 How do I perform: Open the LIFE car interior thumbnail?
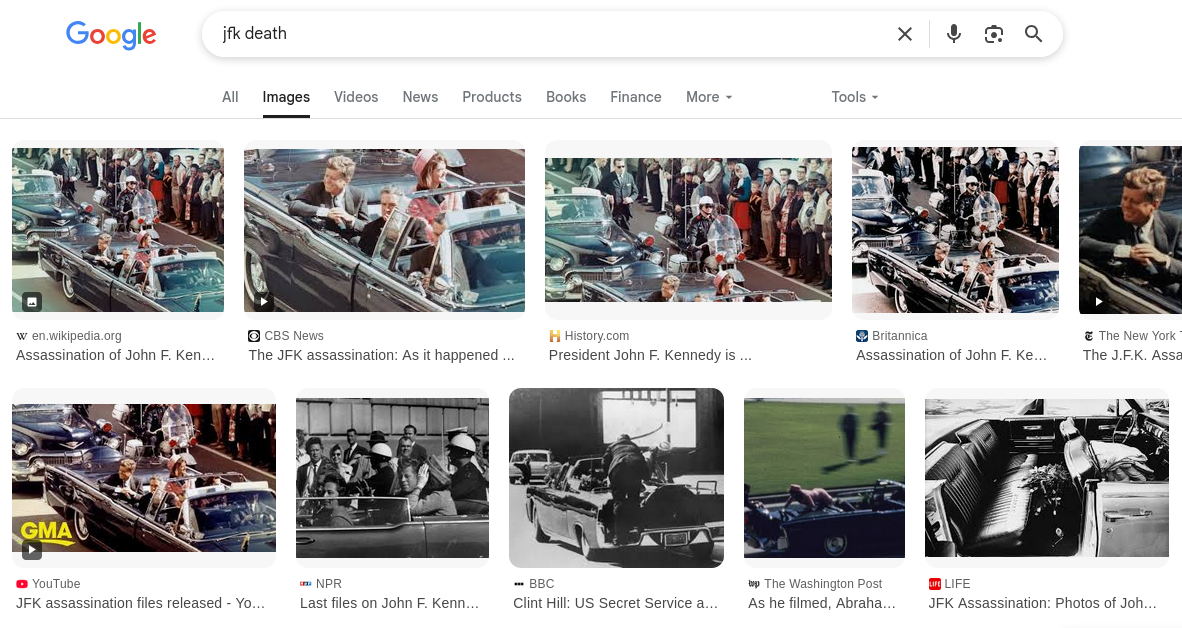pyautogui.click(x=1046, y=478)
